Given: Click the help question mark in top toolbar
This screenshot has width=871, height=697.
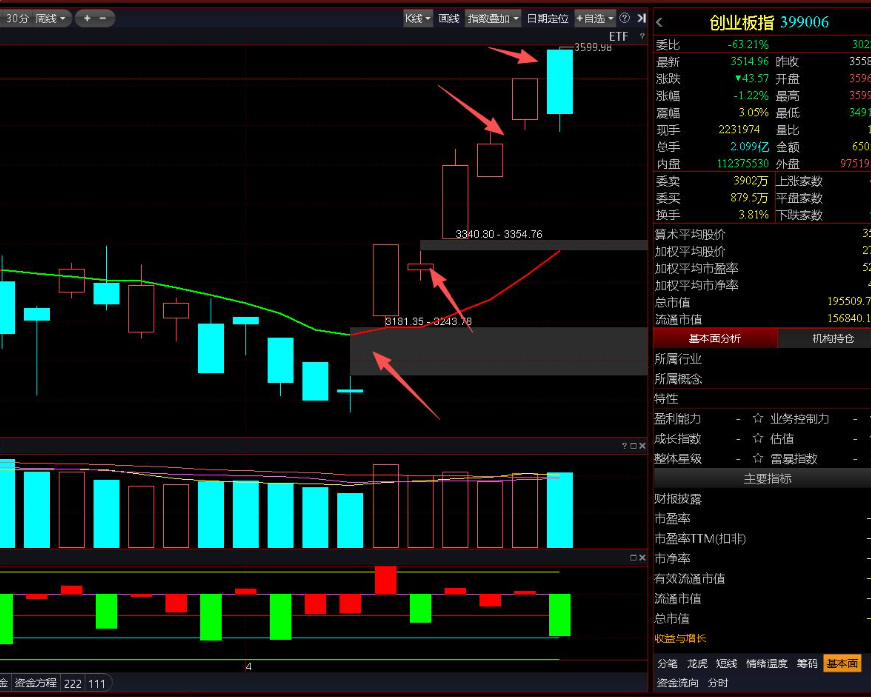Looking at the screenshot, I should click(x=624, y=18).
